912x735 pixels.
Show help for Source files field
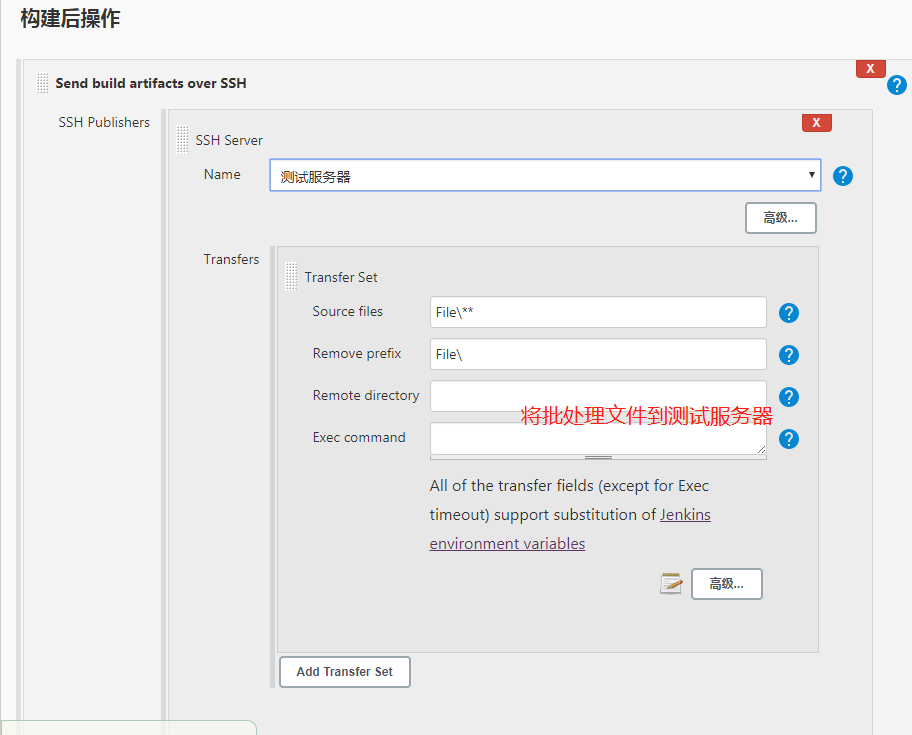coord(789,313)
